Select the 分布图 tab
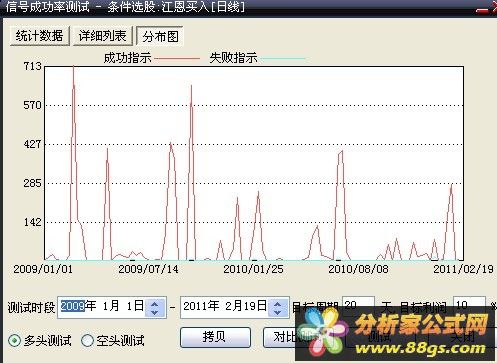This screenshot has height=363, width=497. (160, 36)
